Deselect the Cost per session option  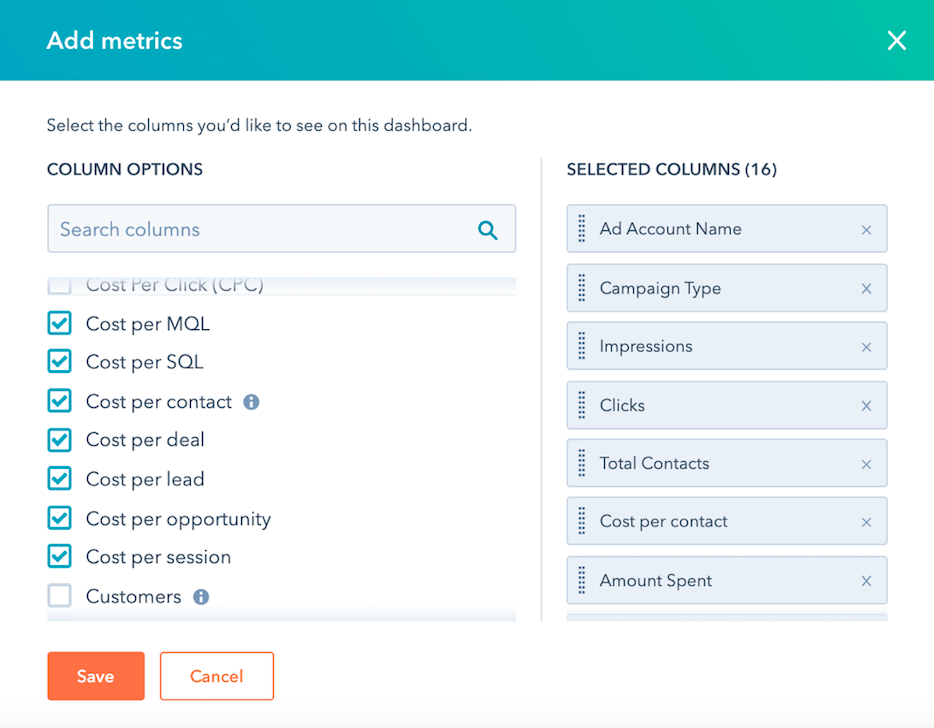click(x=60, y=557)
